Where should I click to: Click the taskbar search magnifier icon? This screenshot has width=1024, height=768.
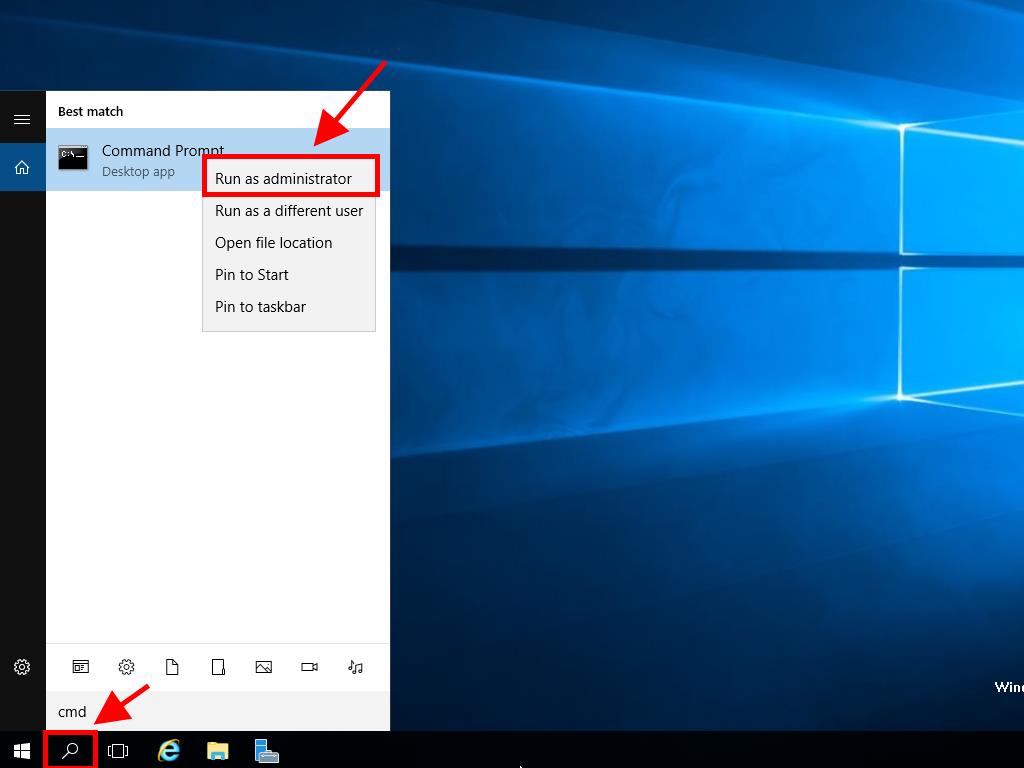coord(70,750)
